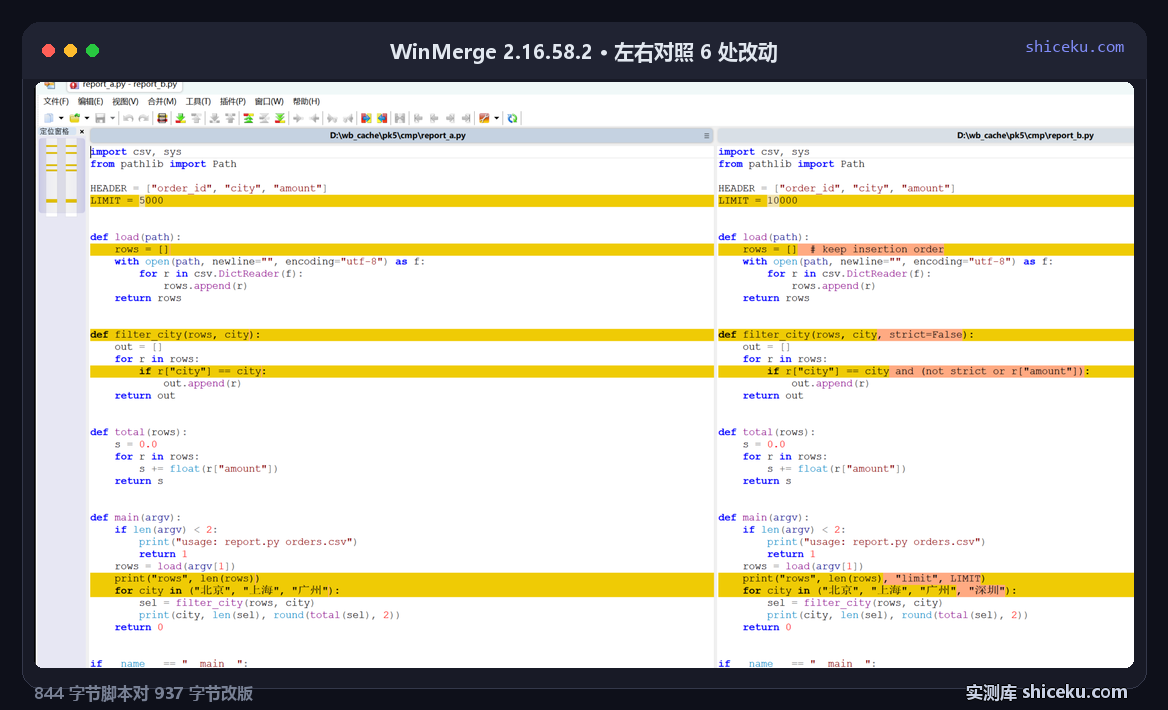1168x710 pixels.
Task: Open Options with the wrench icon
Action: pos(483,118)
